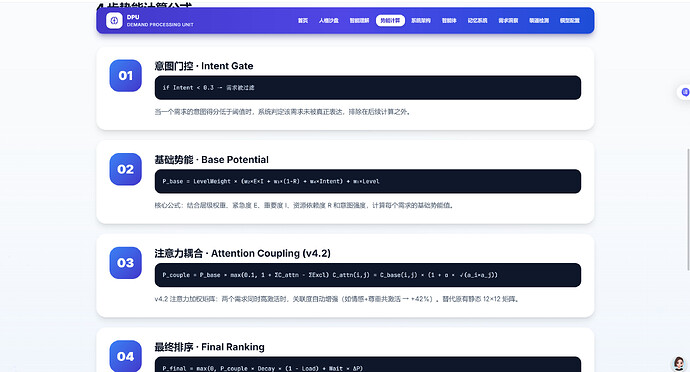
Task: Open the floating widget icon at right edge
Action: (684, 92)
